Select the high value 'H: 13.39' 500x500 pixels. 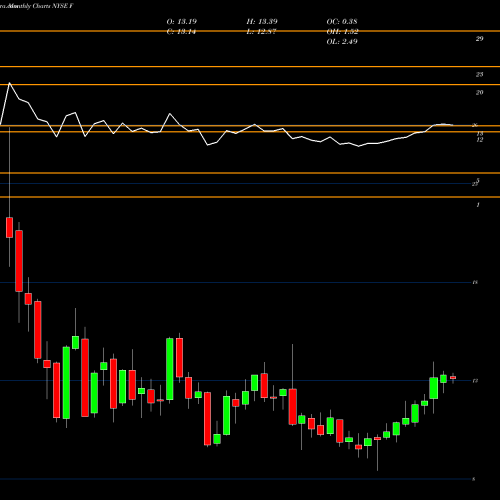click(x=262, y=21)
